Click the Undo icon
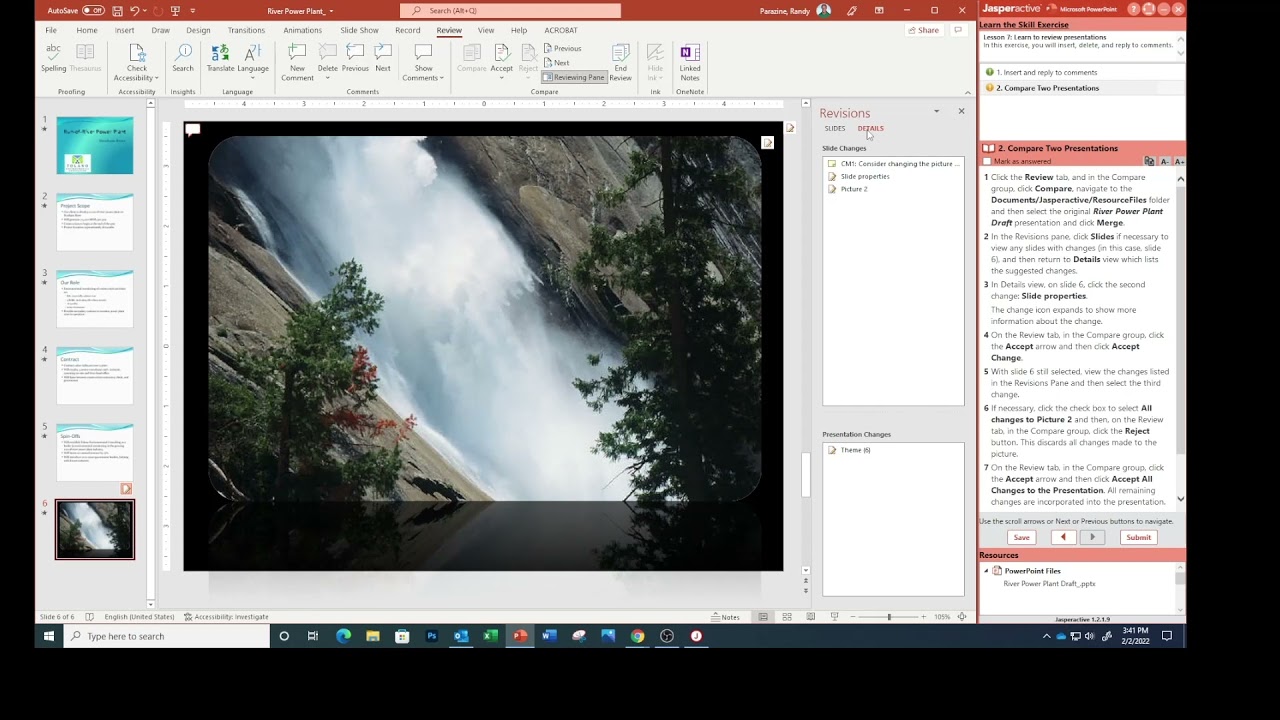 click(x=134, y=10)
